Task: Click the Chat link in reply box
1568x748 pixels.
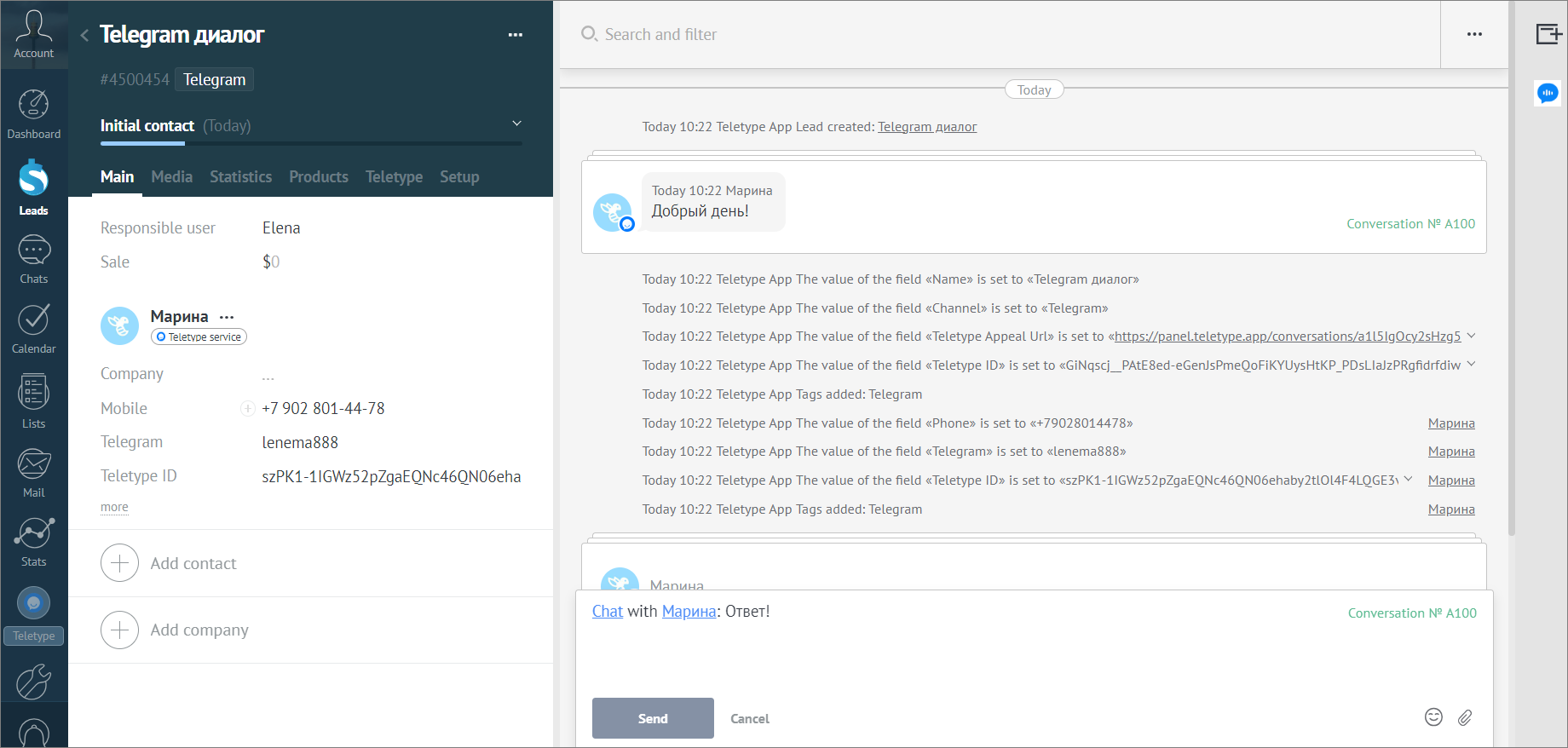Action: (608, 612)
